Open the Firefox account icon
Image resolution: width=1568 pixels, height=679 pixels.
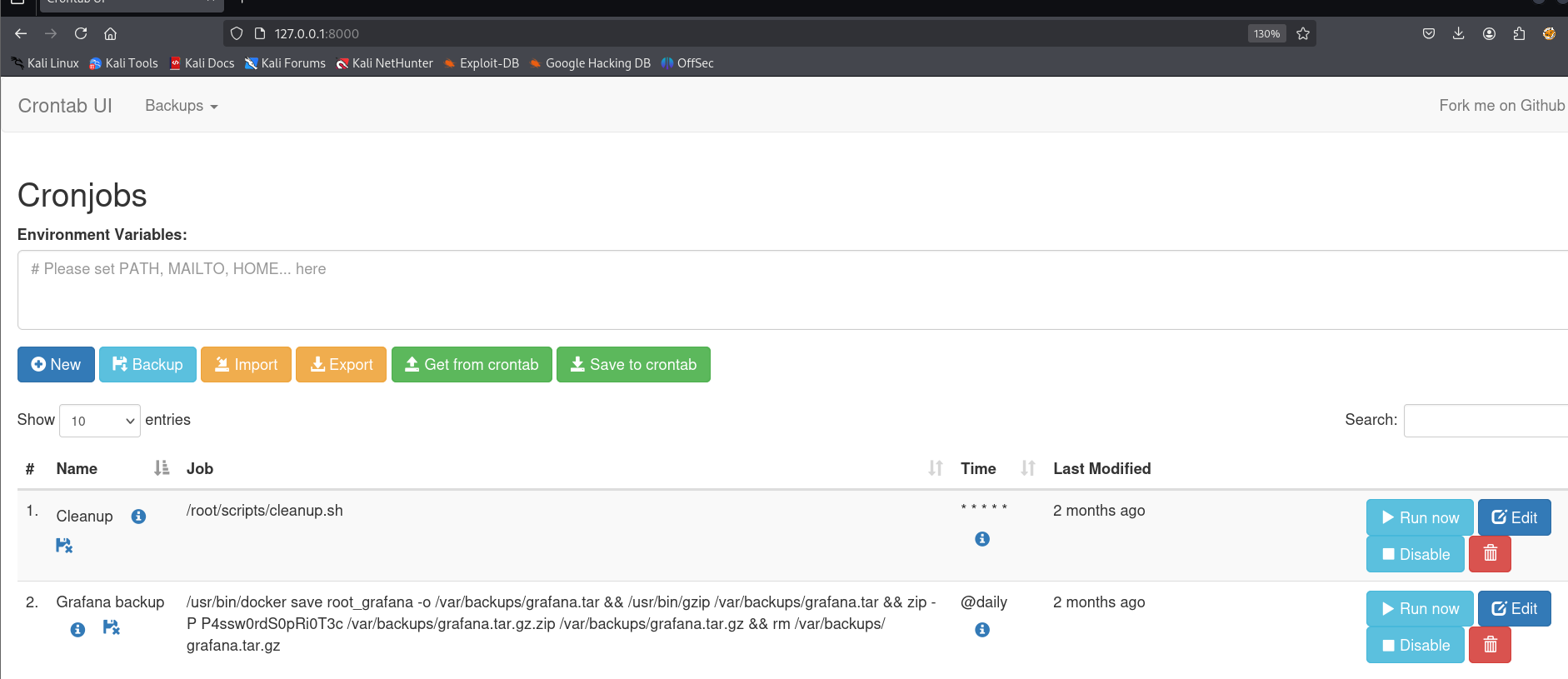[1489, 33]
